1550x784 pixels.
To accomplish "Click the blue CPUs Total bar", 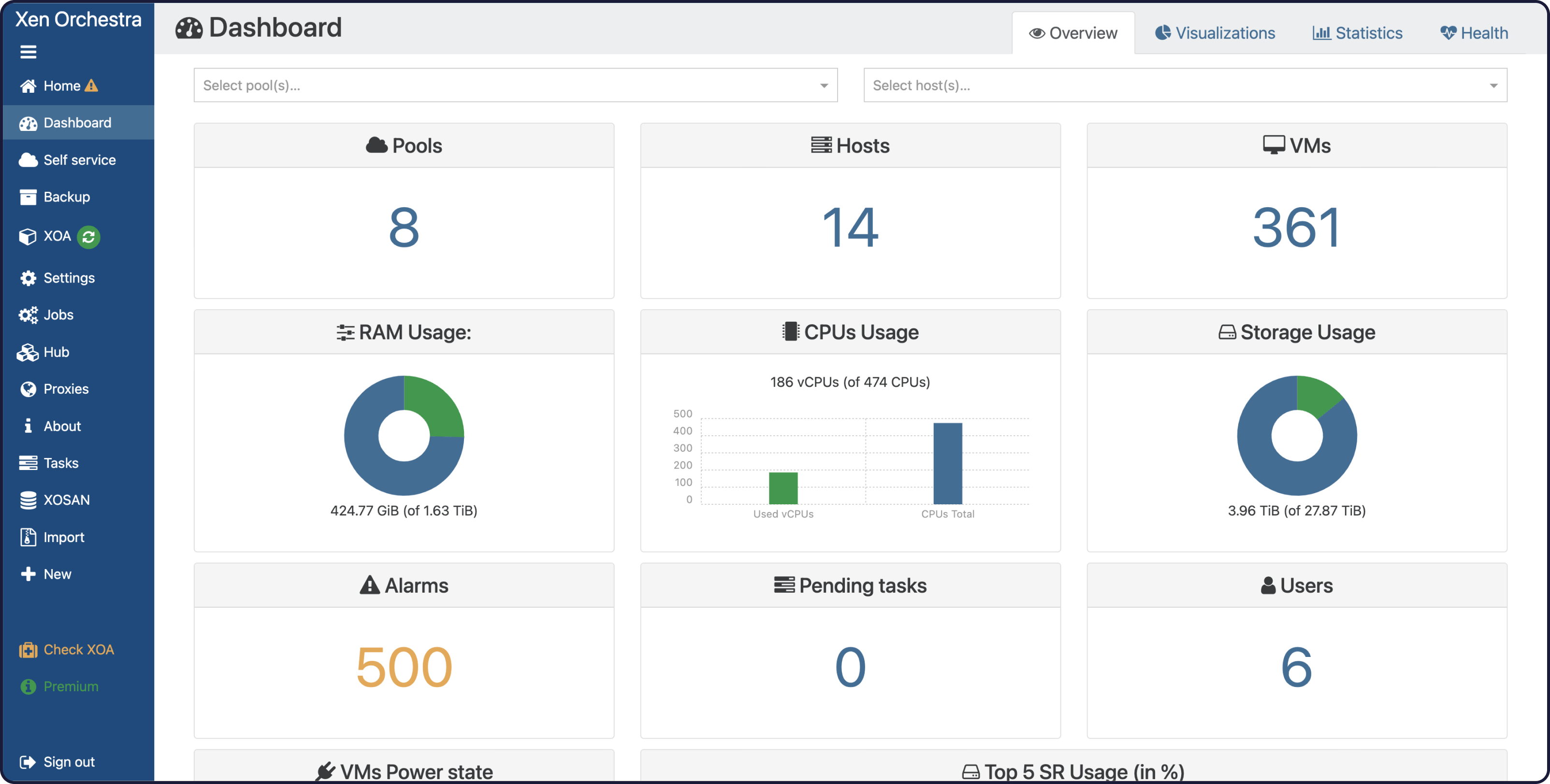I will tap(948, 464).
